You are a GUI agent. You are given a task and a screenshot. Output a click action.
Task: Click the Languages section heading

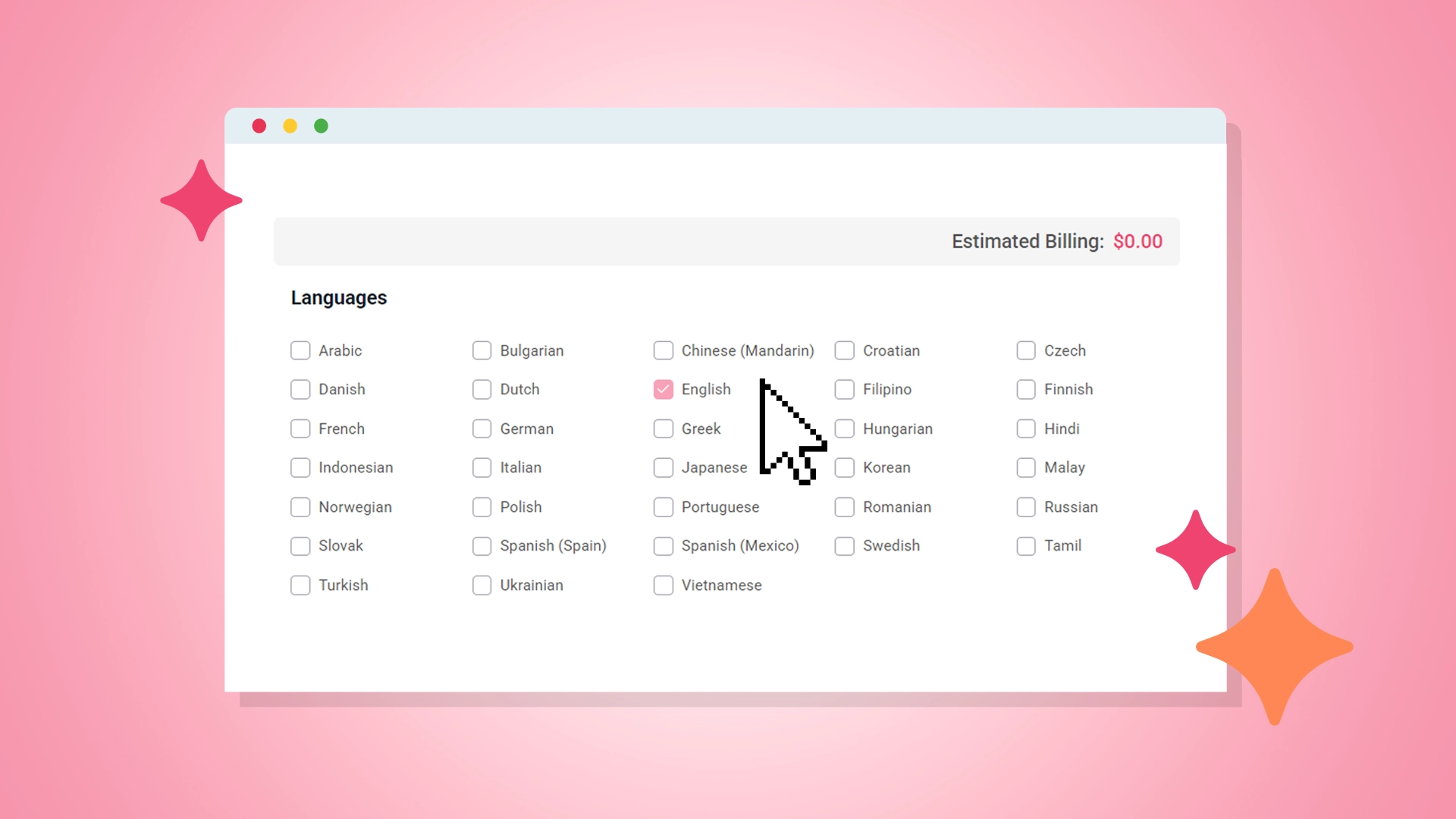(x=338, y=298)
